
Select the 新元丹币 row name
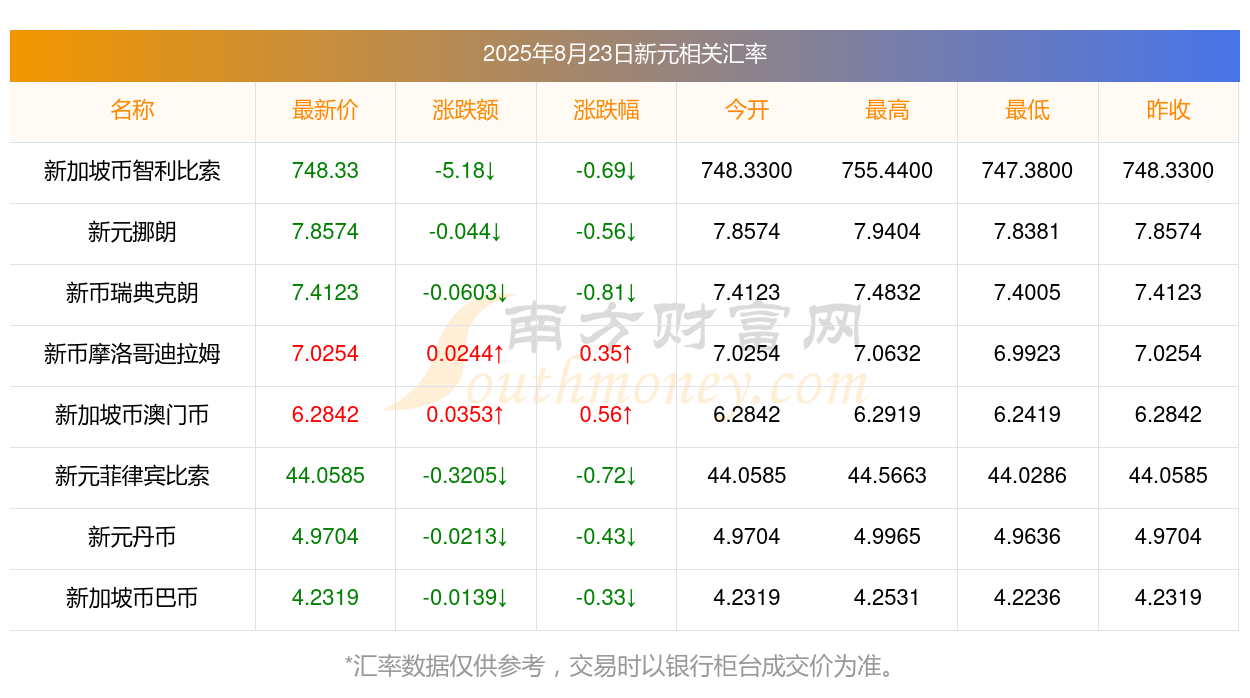coord(132,537)
